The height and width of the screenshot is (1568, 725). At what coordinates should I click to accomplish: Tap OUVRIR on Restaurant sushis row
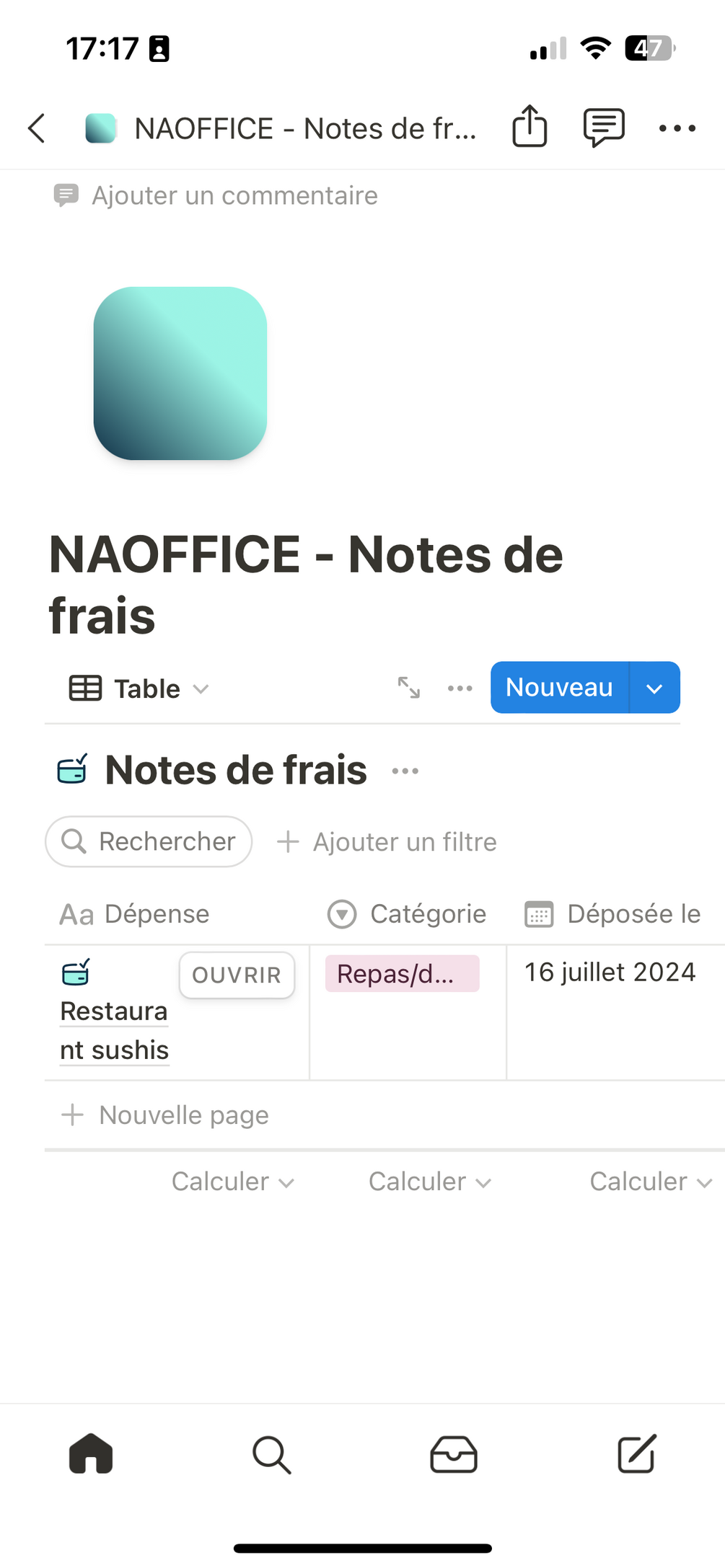237,975
